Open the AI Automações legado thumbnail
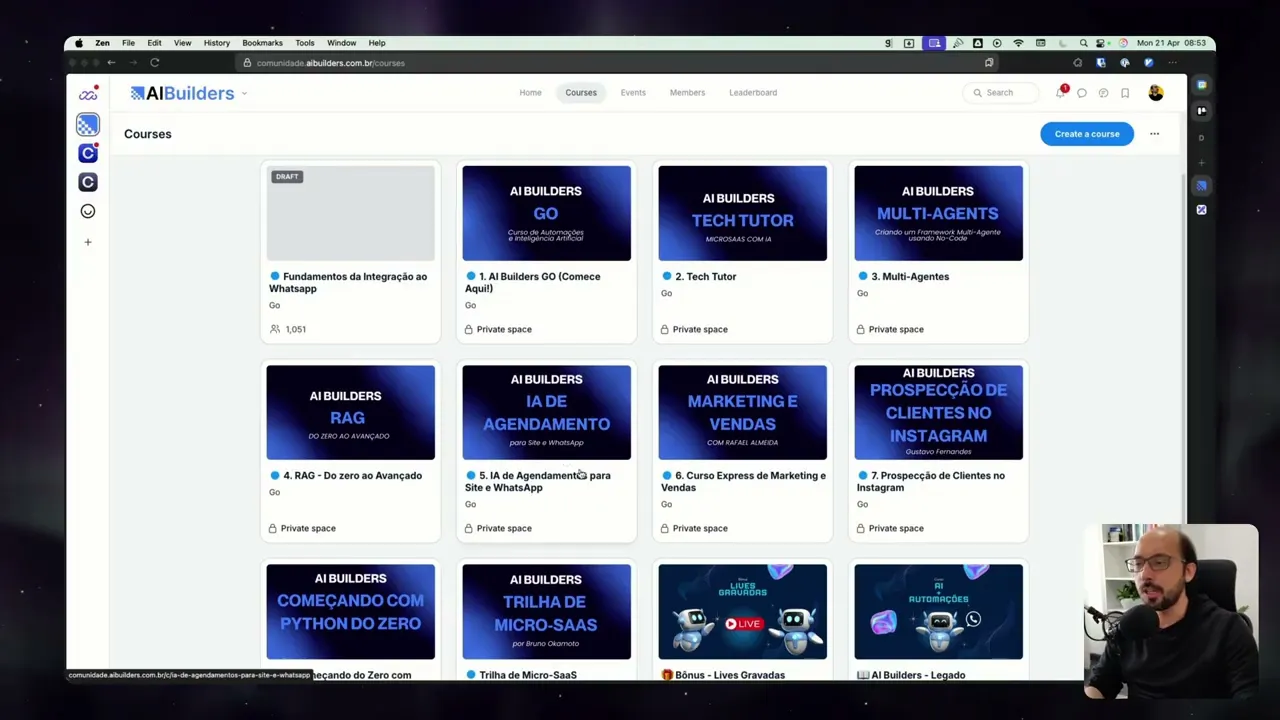 pyautogui.click(x=939, y=611)
